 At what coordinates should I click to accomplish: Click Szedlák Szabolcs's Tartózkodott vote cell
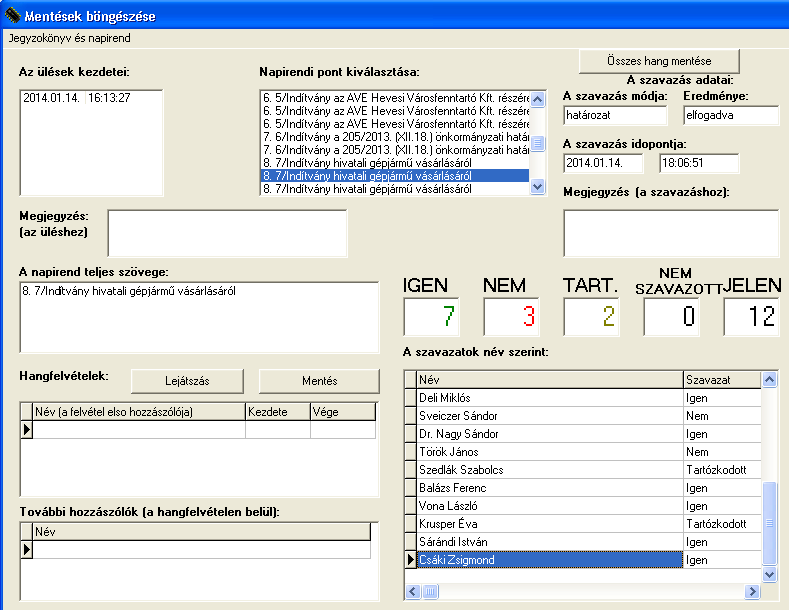(722, 470)
